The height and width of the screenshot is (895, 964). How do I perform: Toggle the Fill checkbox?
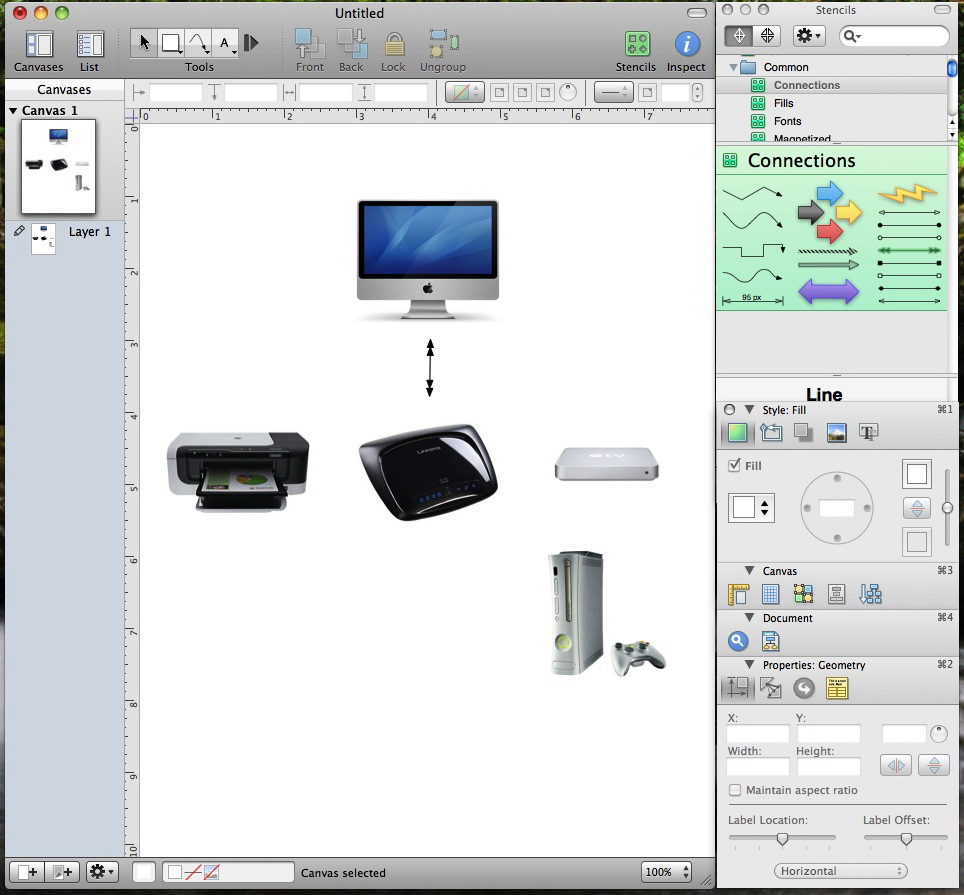[735, 466]
